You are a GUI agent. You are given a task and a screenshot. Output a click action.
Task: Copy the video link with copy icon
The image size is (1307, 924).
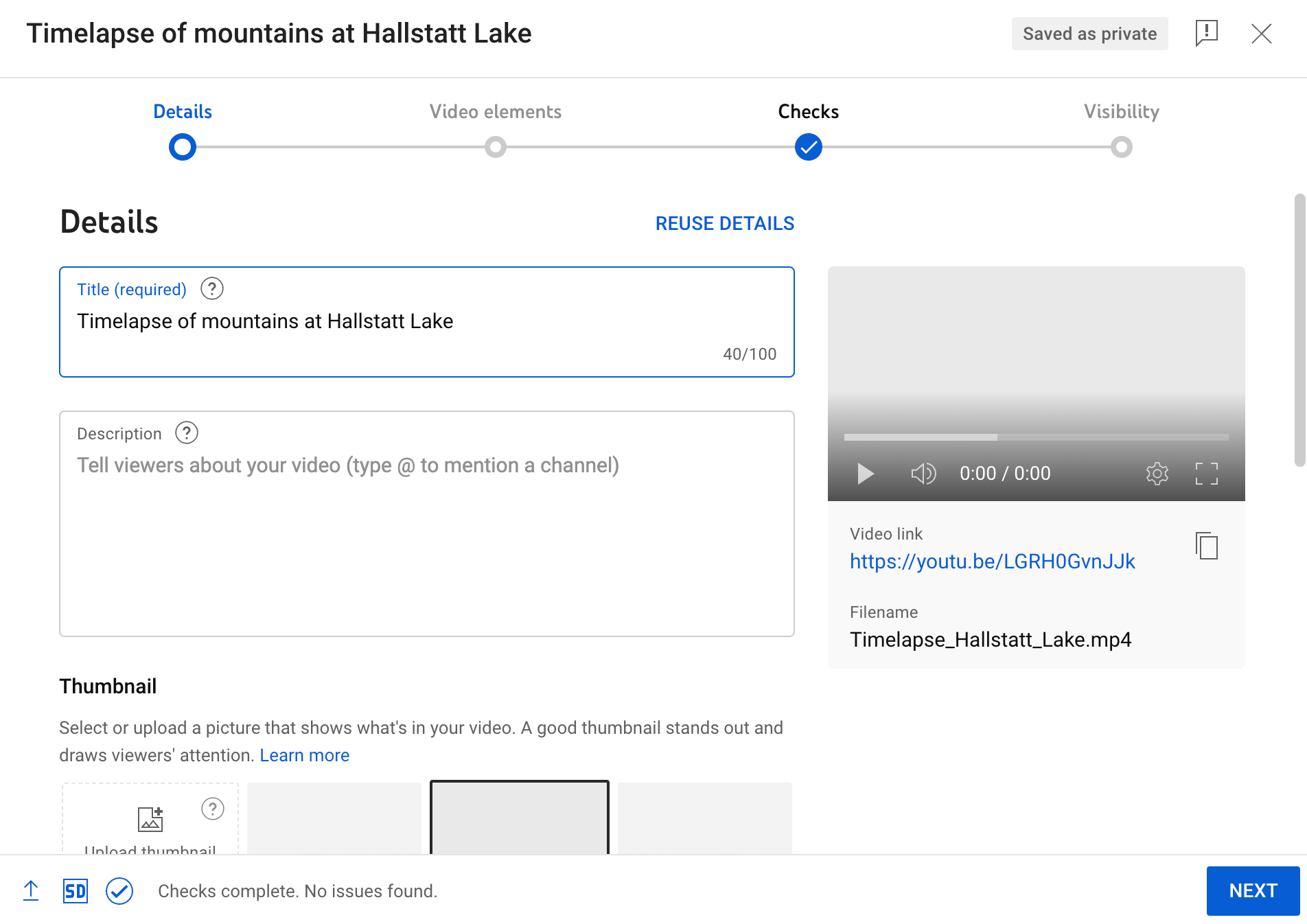(x=1206, y=546)
